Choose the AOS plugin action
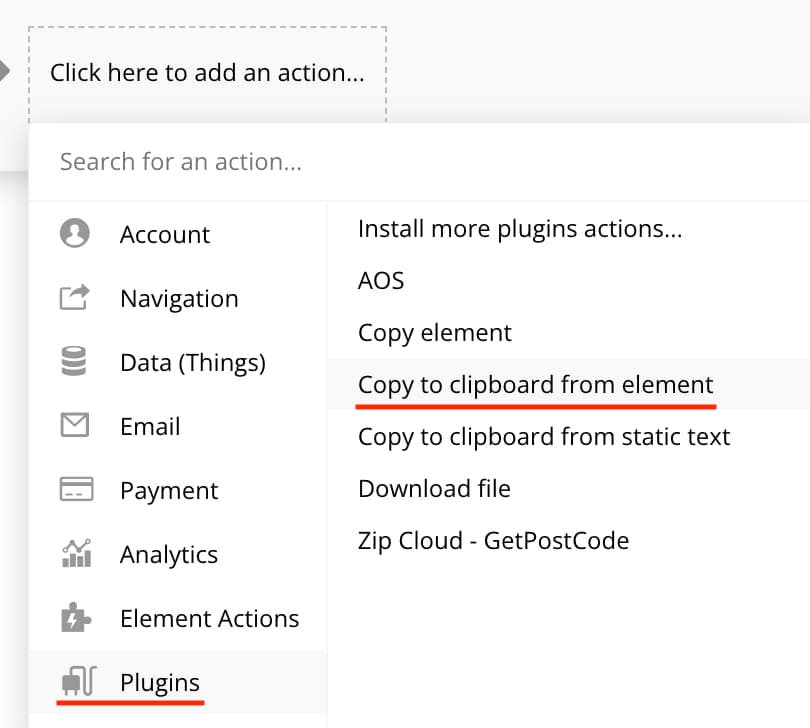The width and height of the screenshot is (810, 728). pos(381,281)
